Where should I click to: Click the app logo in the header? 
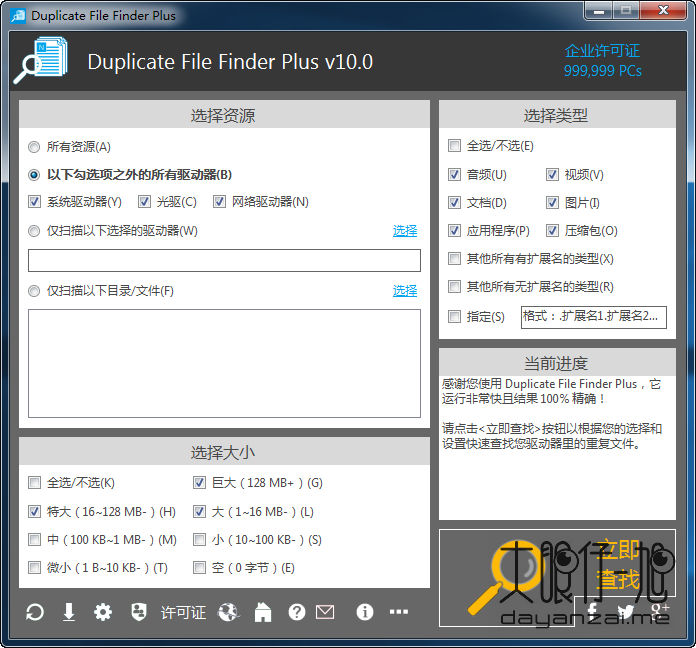(x=41, y=61)
